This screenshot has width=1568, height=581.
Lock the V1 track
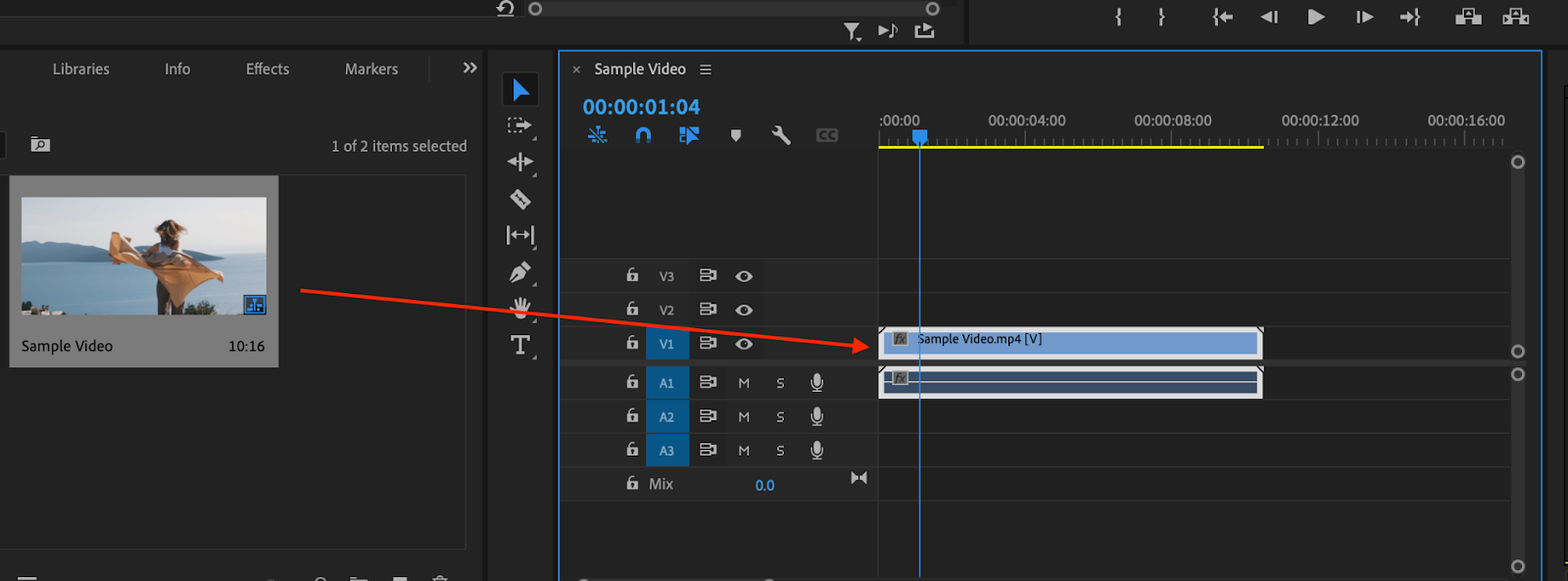pos(632,342)
